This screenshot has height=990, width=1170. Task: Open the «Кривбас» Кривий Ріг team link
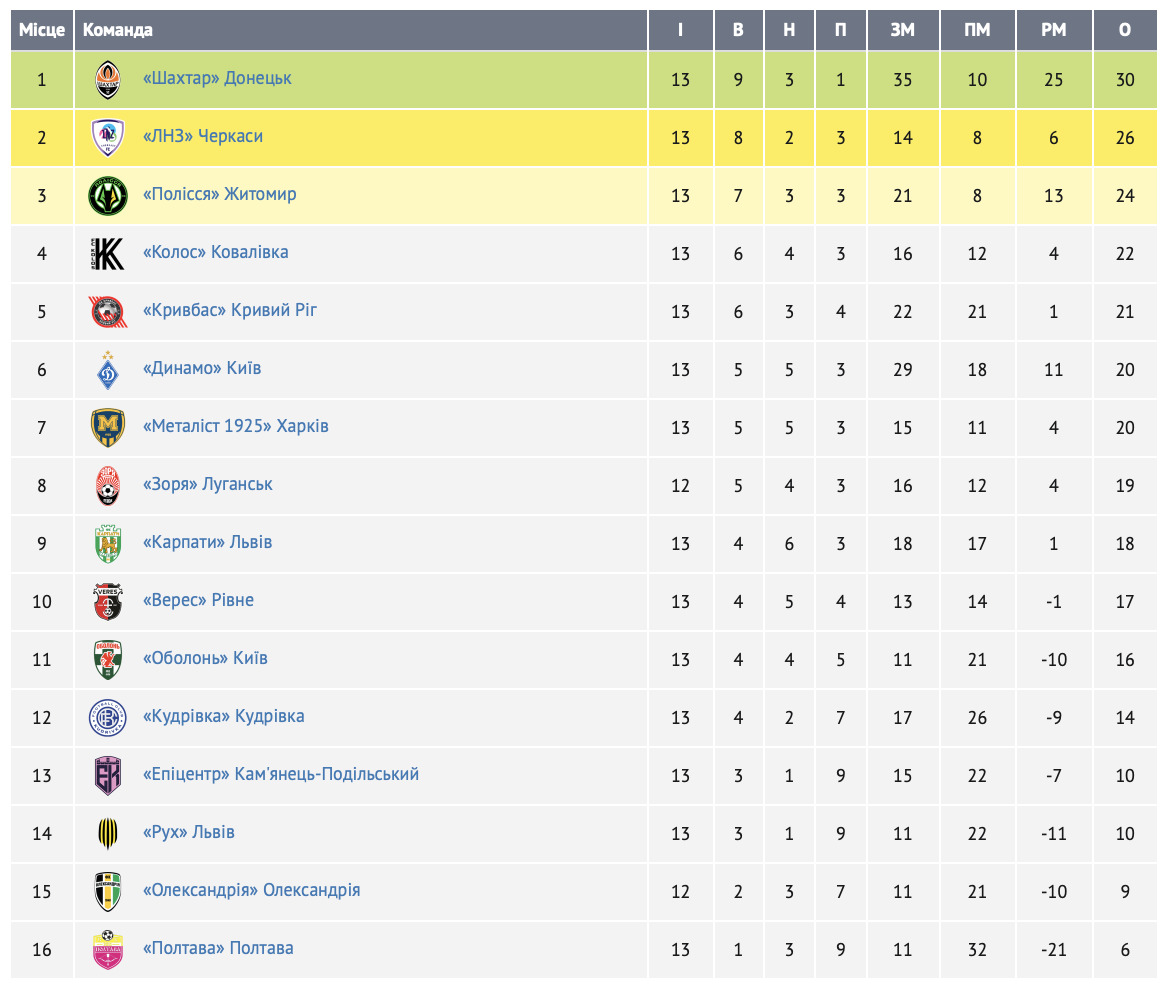[230, 310]
